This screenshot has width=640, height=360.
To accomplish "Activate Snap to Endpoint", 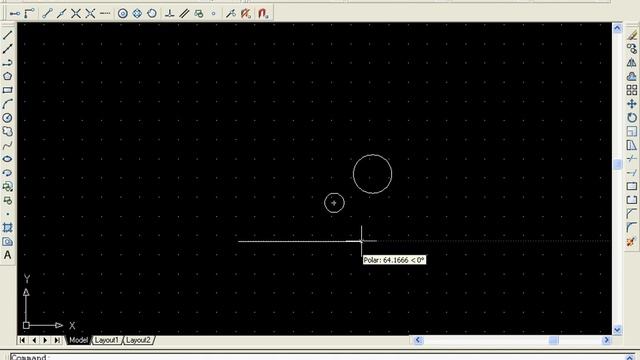I will tap(47, 13).
